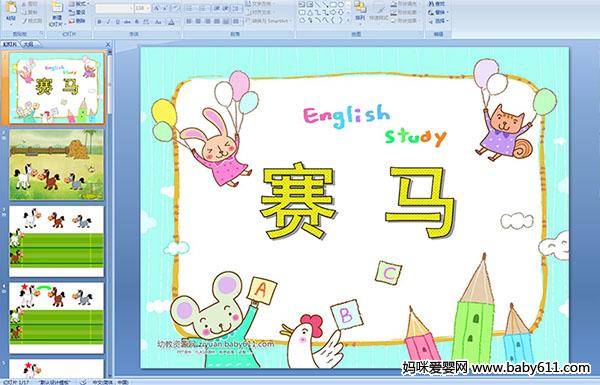Apply bullet list icon

[x=190, y=8]
